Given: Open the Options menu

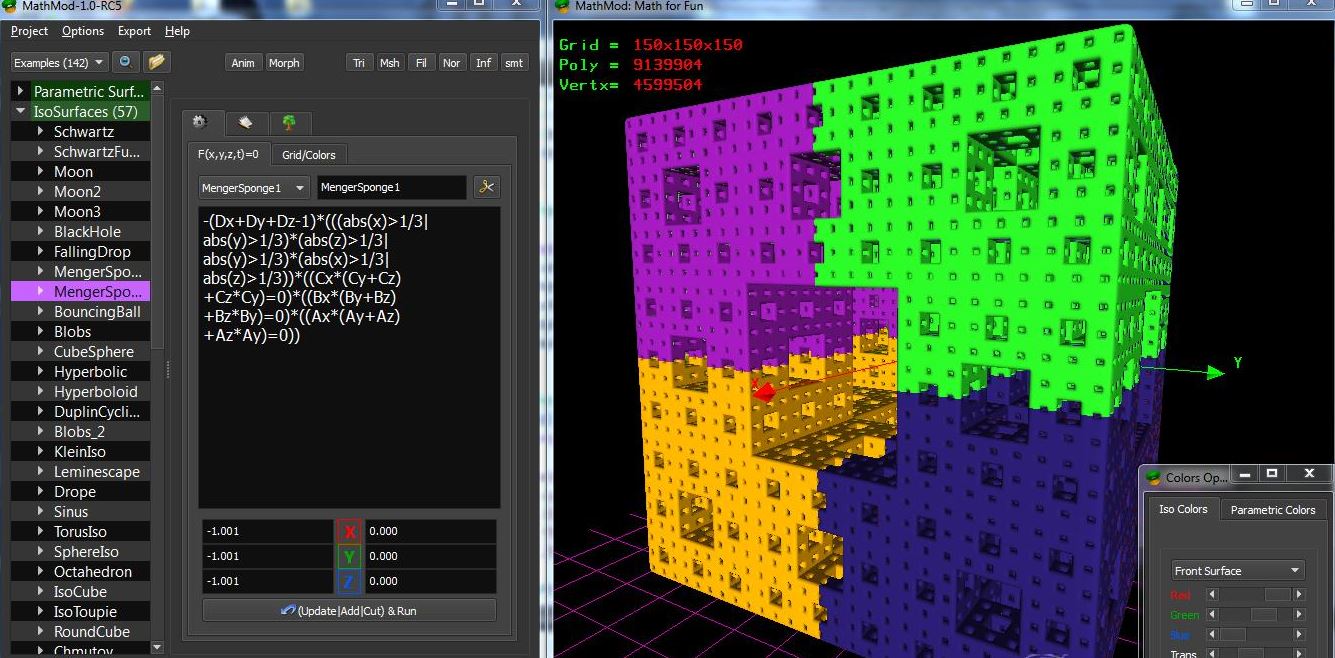Looking at the screenshot, I should tap(83, 31).
